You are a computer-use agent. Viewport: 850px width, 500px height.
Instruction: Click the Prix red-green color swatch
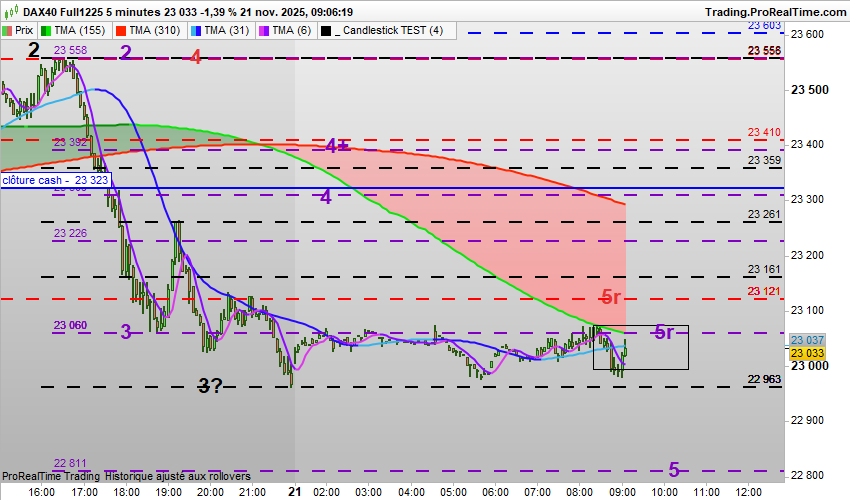click(7, 31)
